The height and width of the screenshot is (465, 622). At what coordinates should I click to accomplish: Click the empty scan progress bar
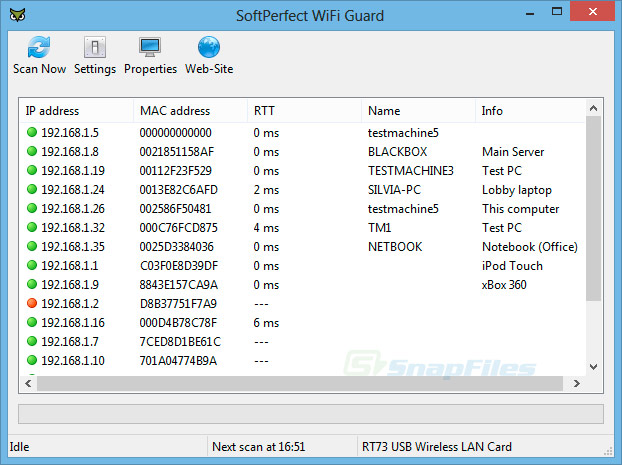[311, 414]
